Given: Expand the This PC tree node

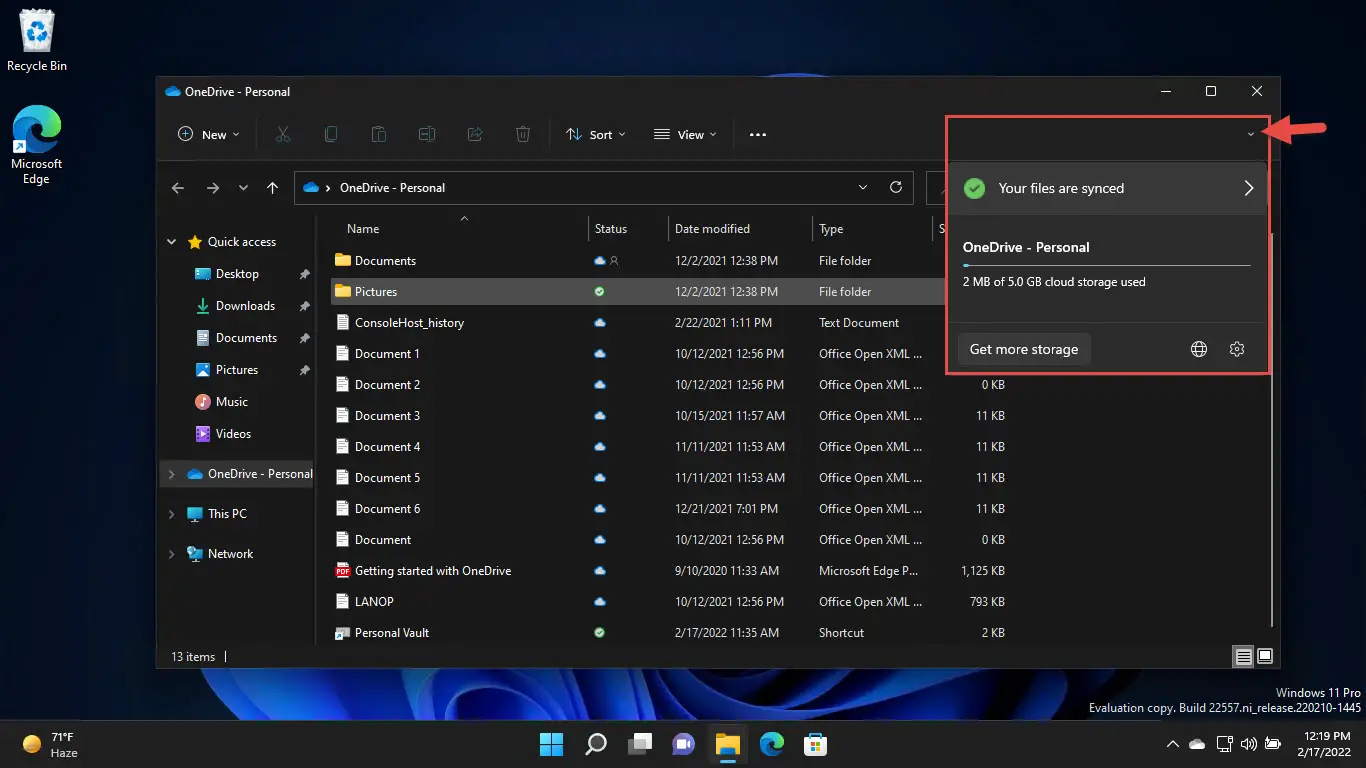Looking at the screenshot, I should pos(171,514).
